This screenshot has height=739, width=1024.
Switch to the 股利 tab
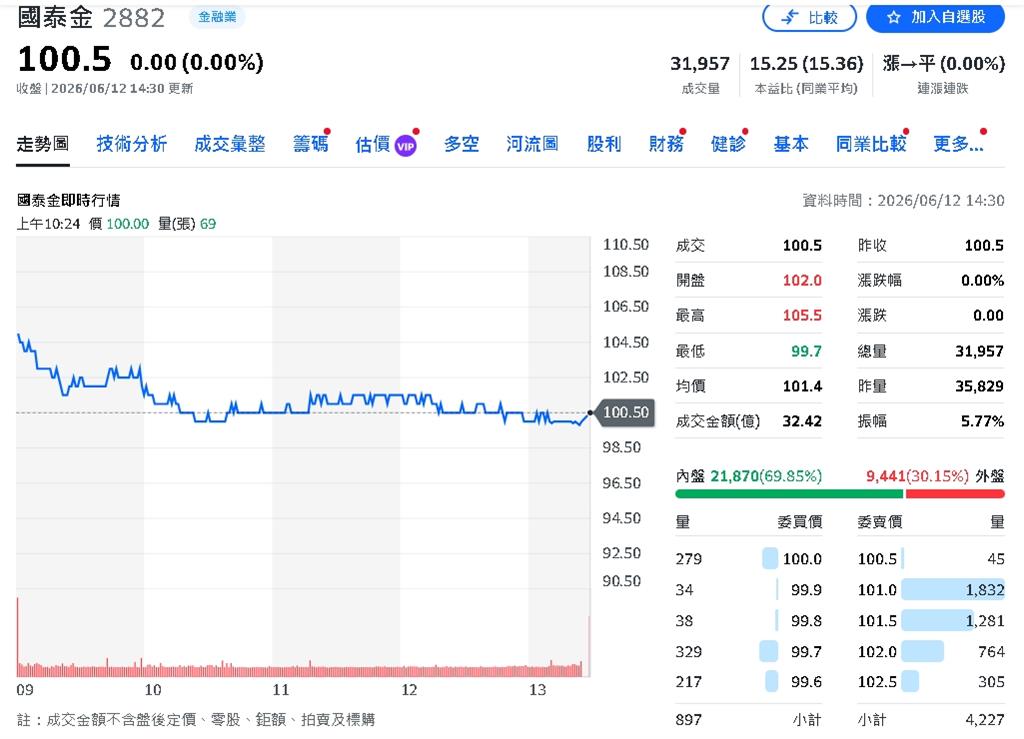(x=603, y=144)
